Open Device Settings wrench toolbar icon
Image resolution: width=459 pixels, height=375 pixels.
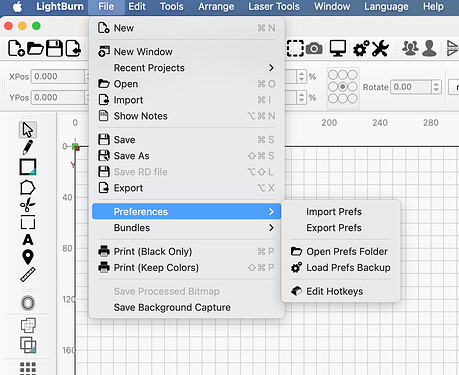[x=380, y=49]
